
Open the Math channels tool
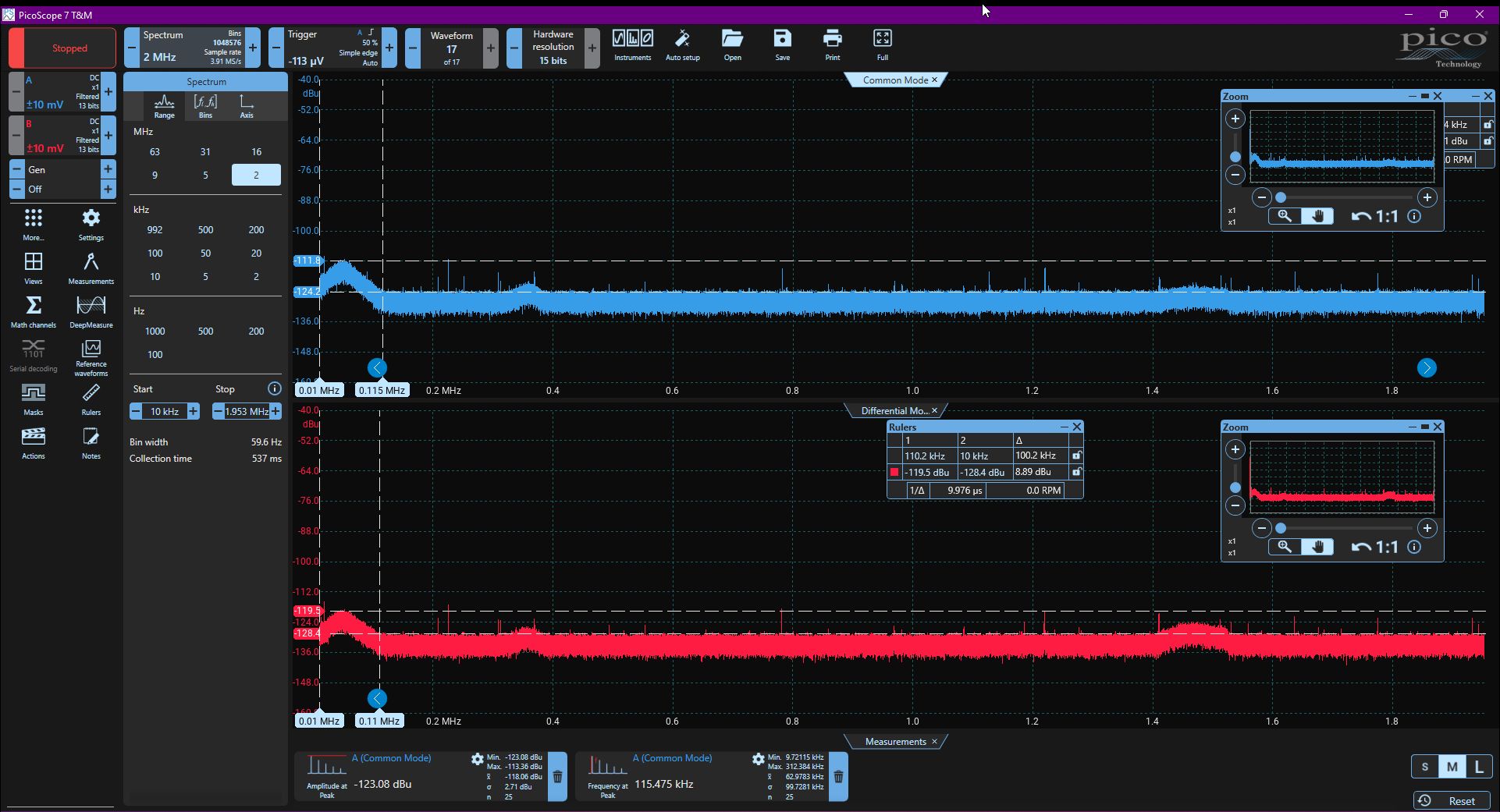coord(34,311)
